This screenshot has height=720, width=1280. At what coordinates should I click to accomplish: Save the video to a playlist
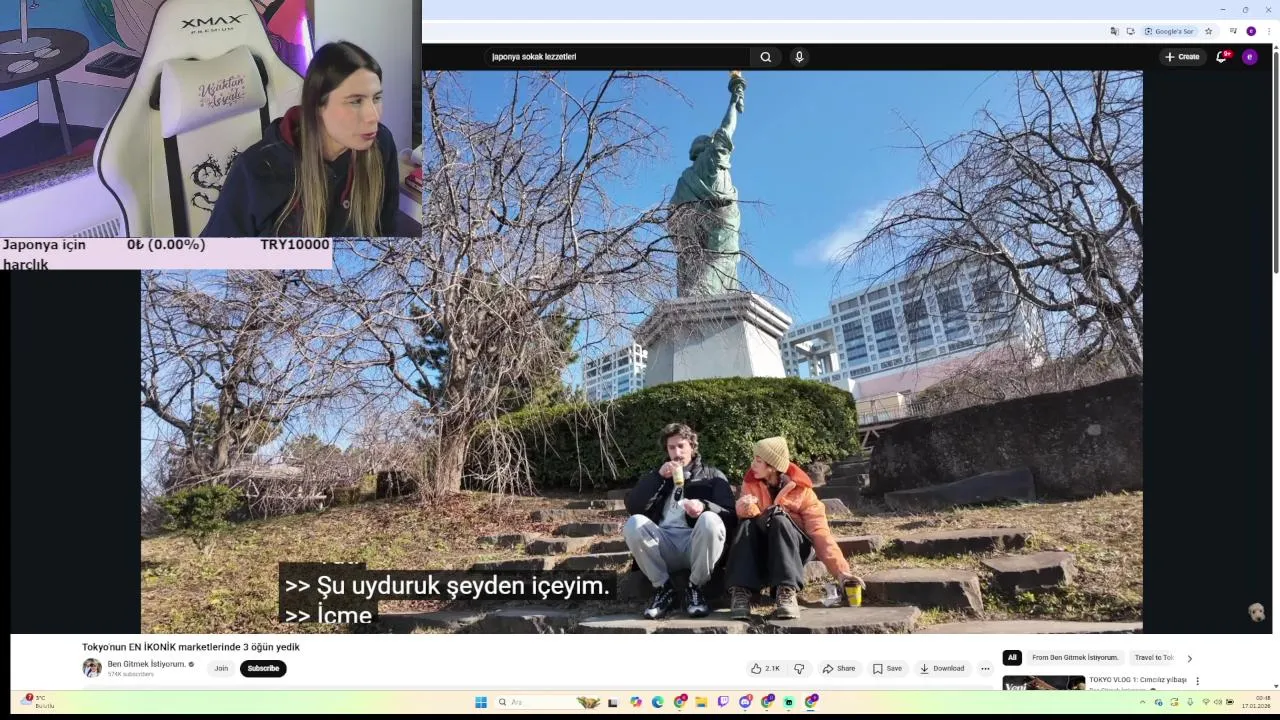pyautogui.click(x=887, y=668)
